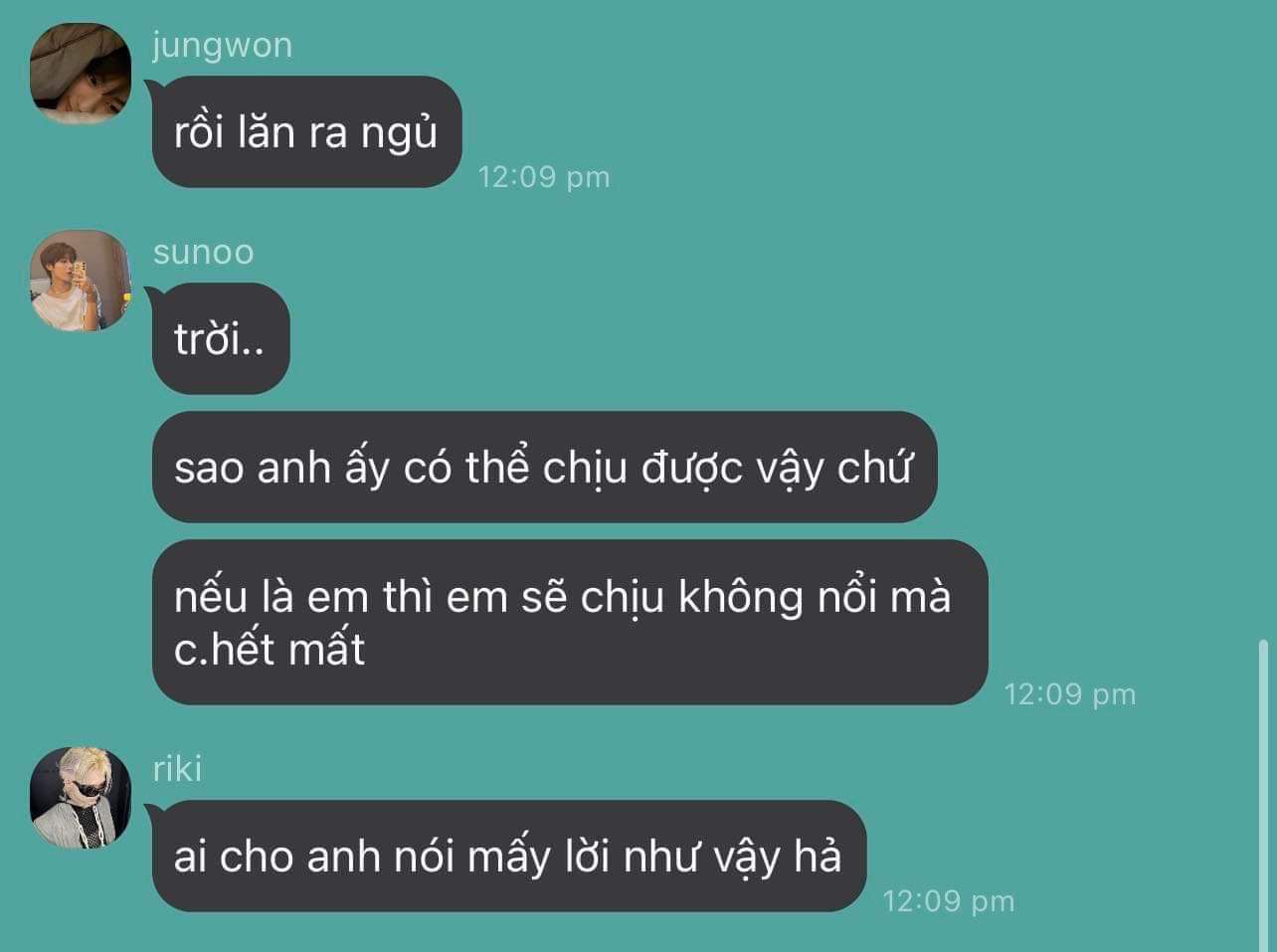This screenshot has height=952, width=1277.
Task: Click the word 'hả' in riki's bubble
Action: coord(818,856)
